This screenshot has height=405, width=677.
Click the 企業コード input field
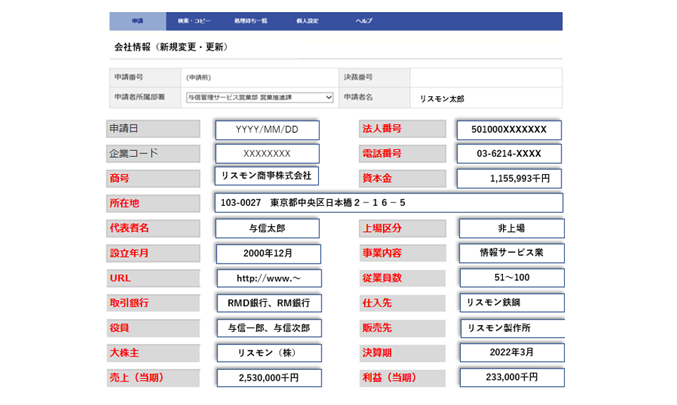[266, 154]
